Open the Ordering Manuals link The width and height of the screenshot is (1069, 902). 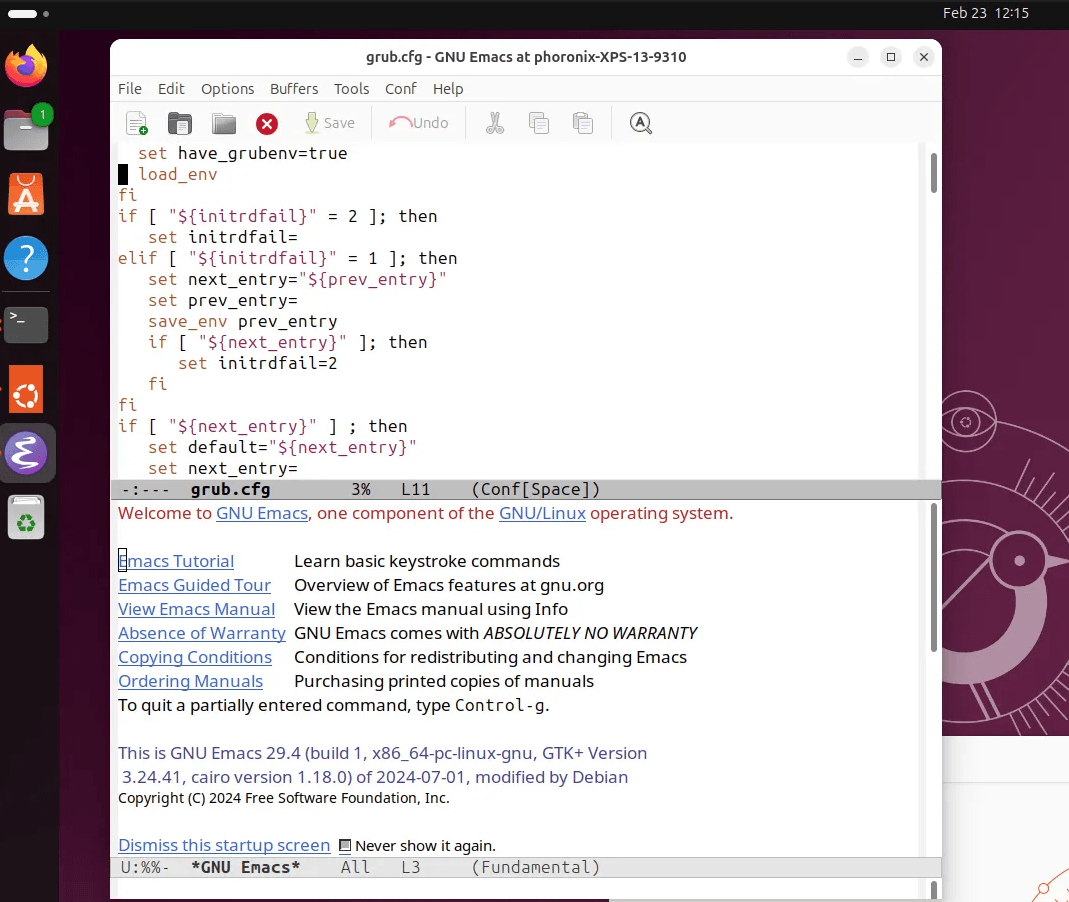coord(190,681)
